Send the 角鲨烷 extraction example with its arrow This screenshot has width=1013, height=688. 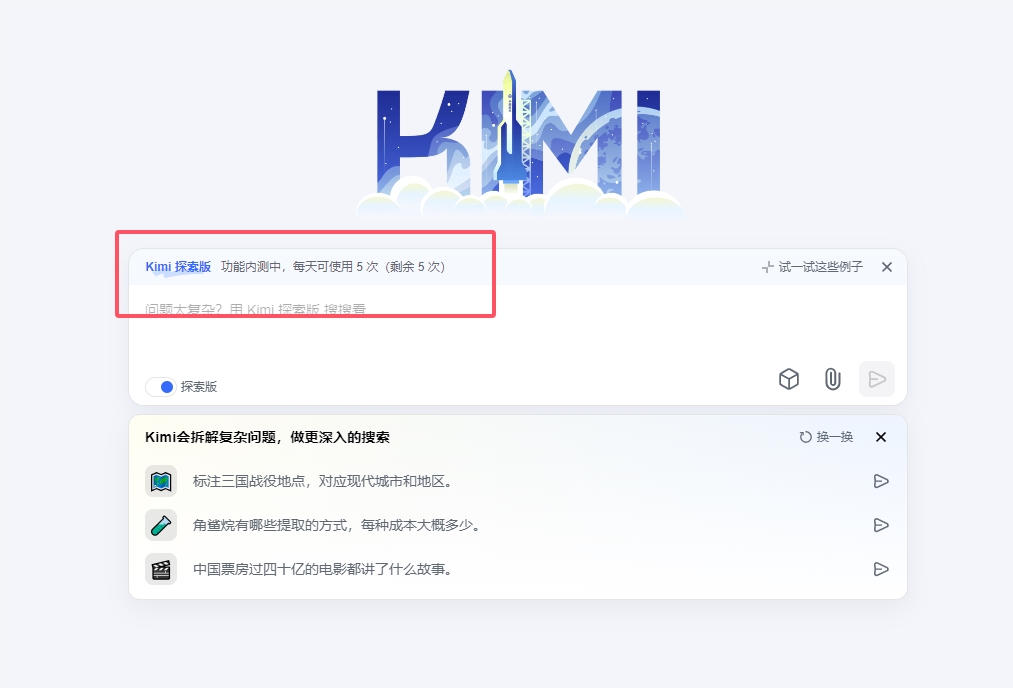pos(881,525)
